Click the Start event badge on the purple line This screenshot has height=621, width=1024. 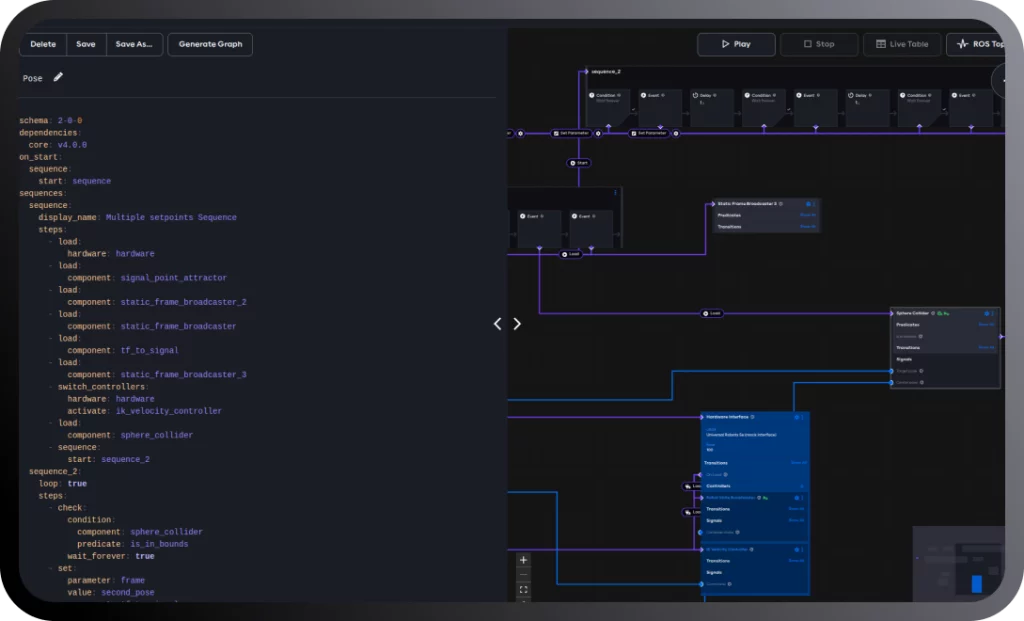point(578,162)
